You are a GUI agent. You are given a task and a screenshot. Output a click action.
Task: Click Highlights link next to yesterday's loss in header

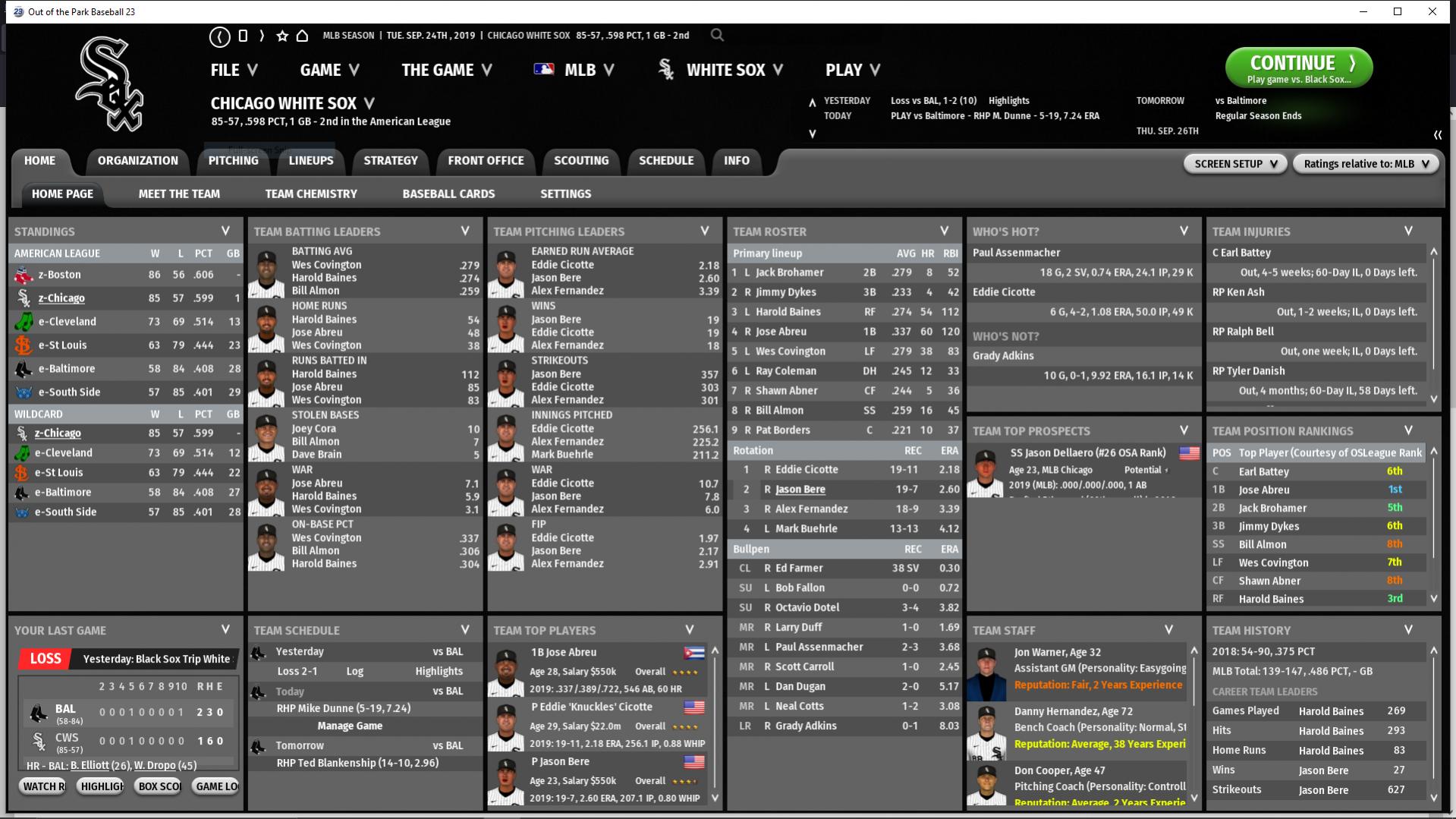tap(1009, 101)
